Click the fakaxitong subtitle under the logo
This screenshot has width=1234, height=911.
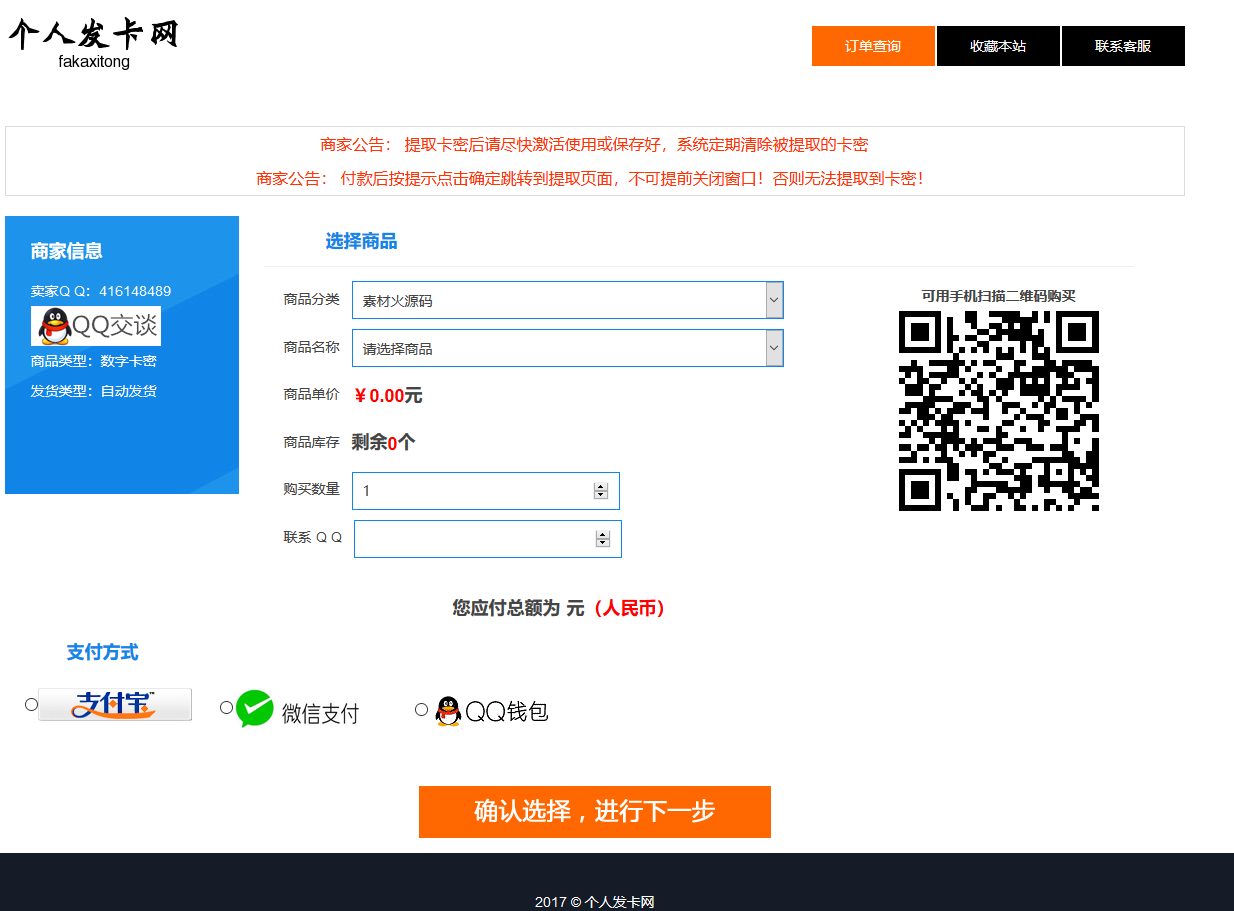94,62
